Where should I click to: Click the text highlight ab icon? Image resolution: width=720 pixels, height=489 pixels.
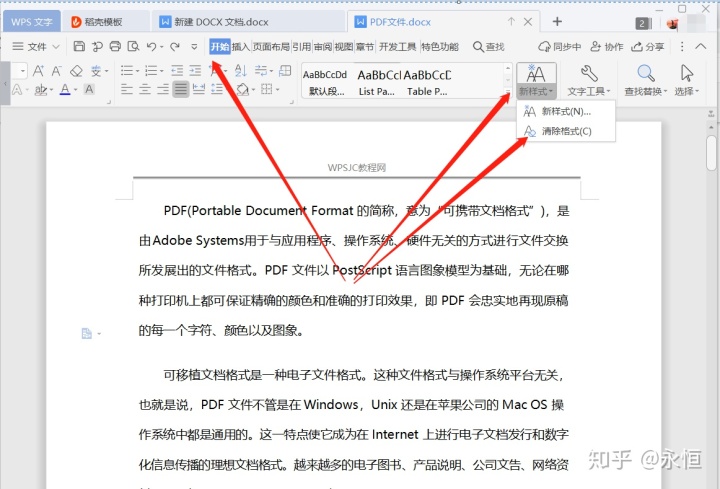(40, 89)
